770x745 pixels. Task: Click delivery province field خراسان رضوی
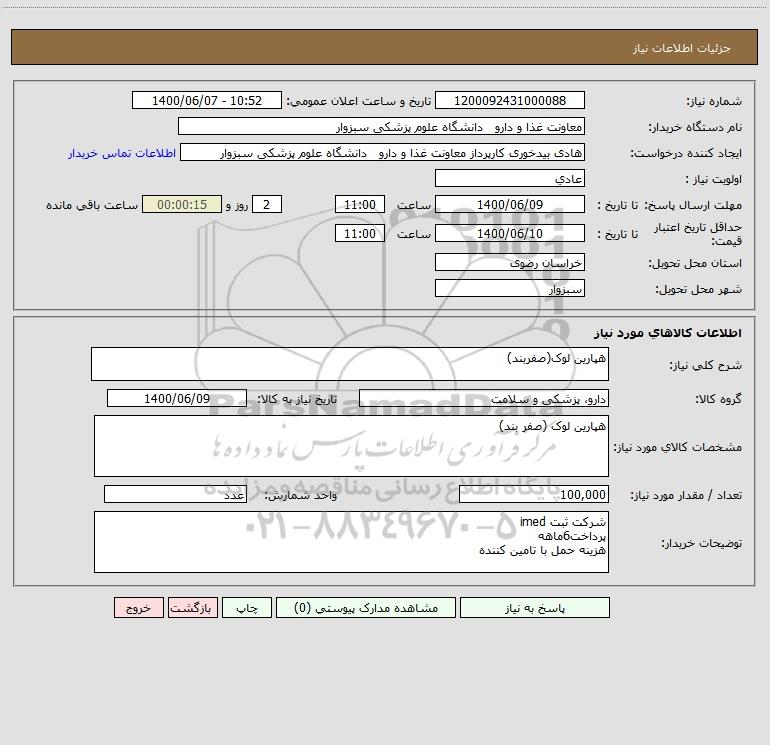point(510,262)
